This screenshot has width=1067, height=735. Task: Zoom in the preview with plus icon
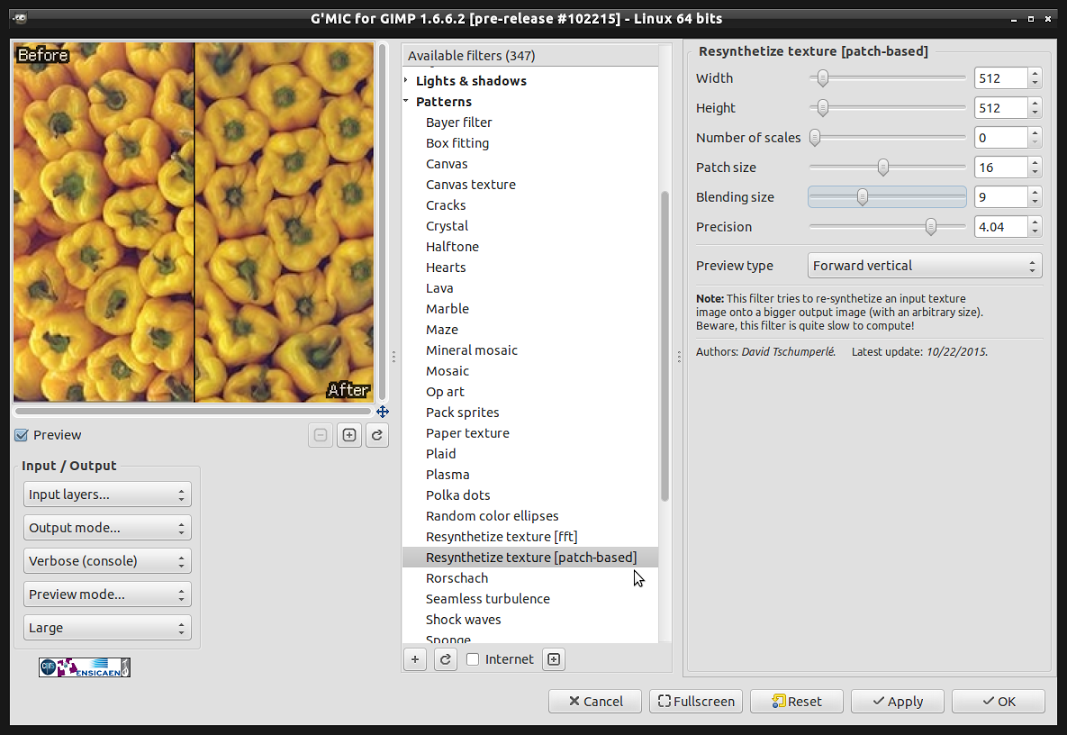click(x=349, y=435)
